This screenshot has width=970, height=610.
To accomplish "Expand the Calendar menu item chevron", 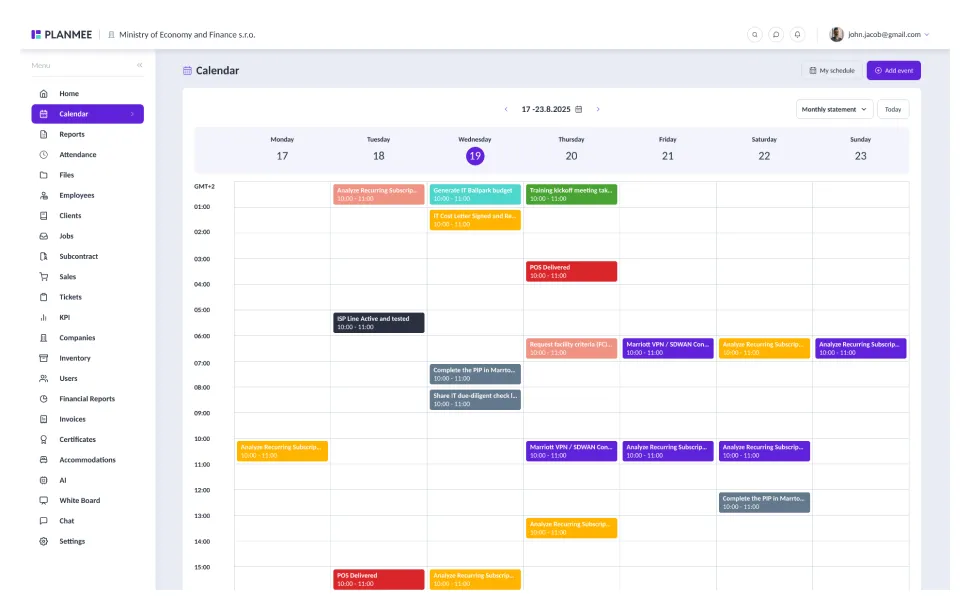I will tap(132, 114).
